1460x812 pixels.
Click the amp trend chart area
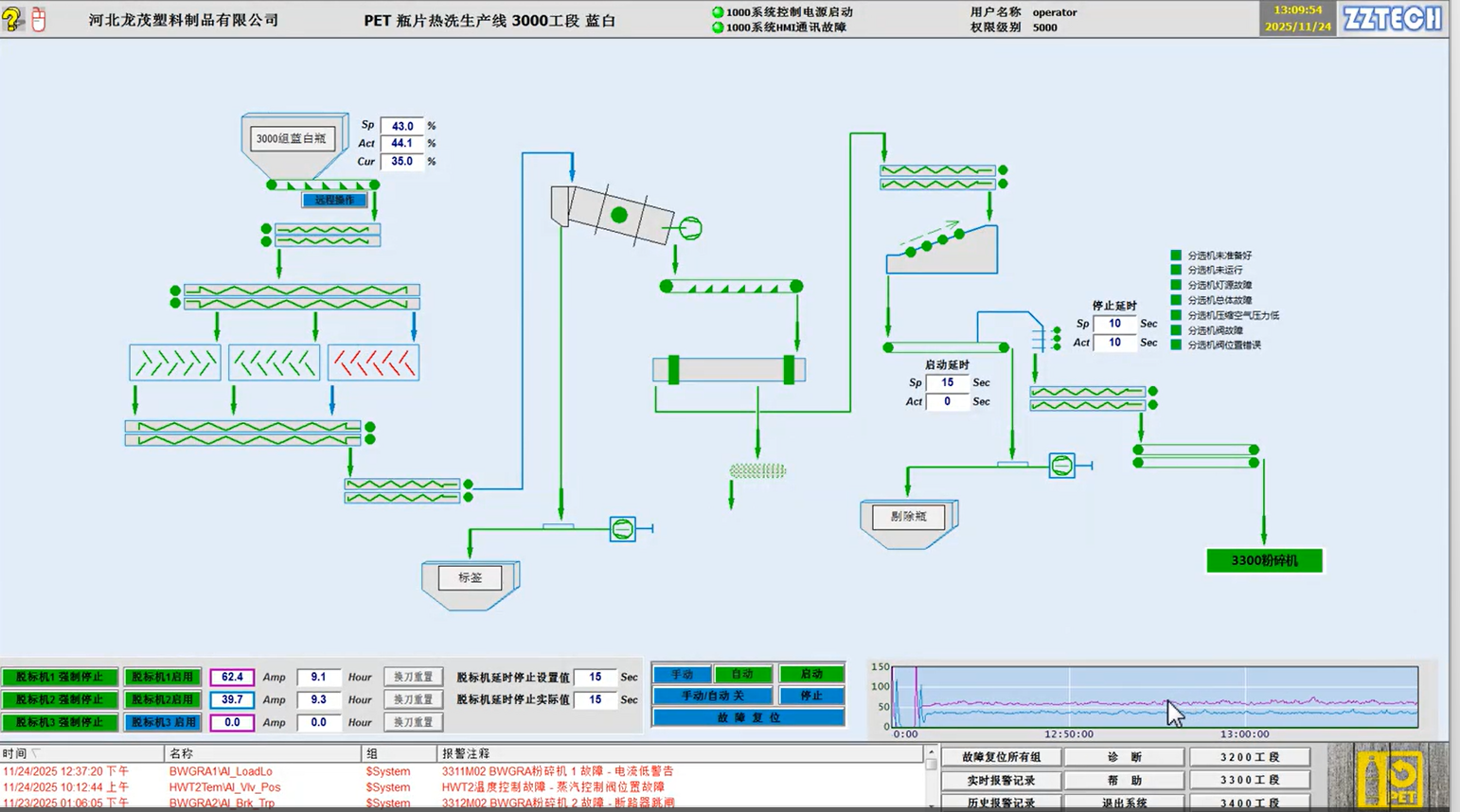click(1154, 697)
